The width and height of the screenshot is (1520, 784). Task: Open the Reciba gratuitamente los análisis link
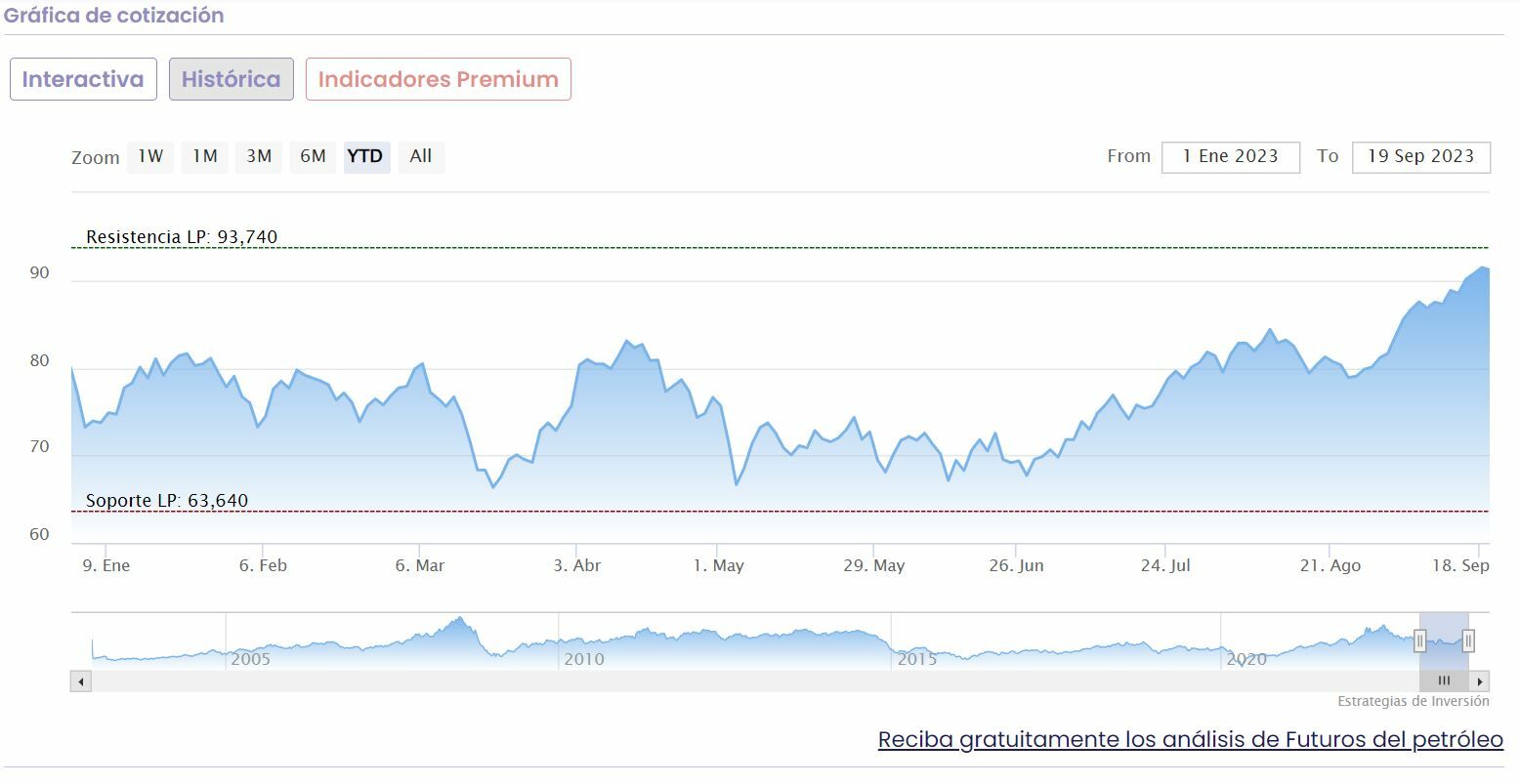click(1190, 739)
